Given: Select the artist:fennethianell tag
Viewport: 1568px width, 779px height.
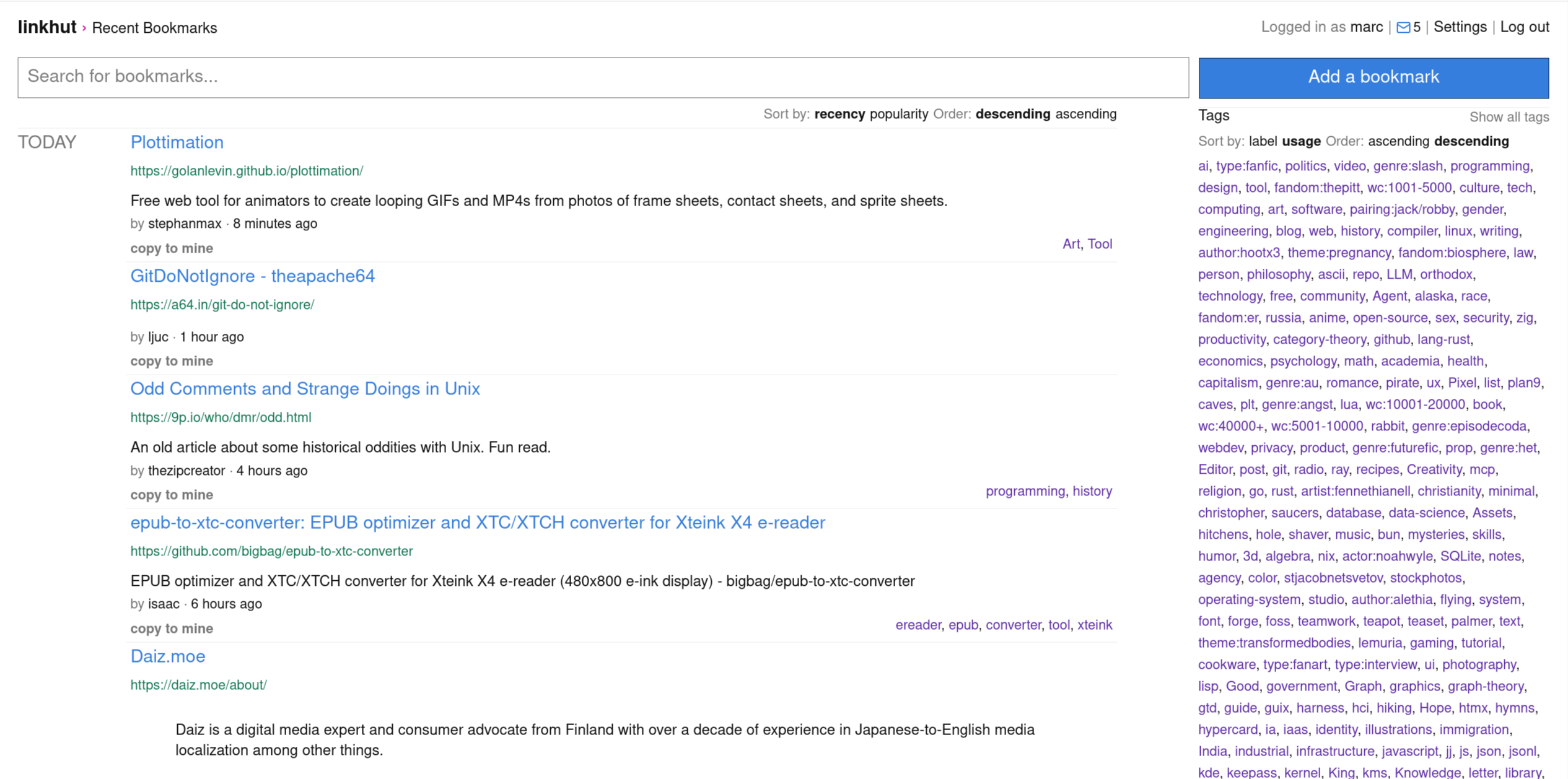Looking at the screenshot, I should coord(1355,491).
